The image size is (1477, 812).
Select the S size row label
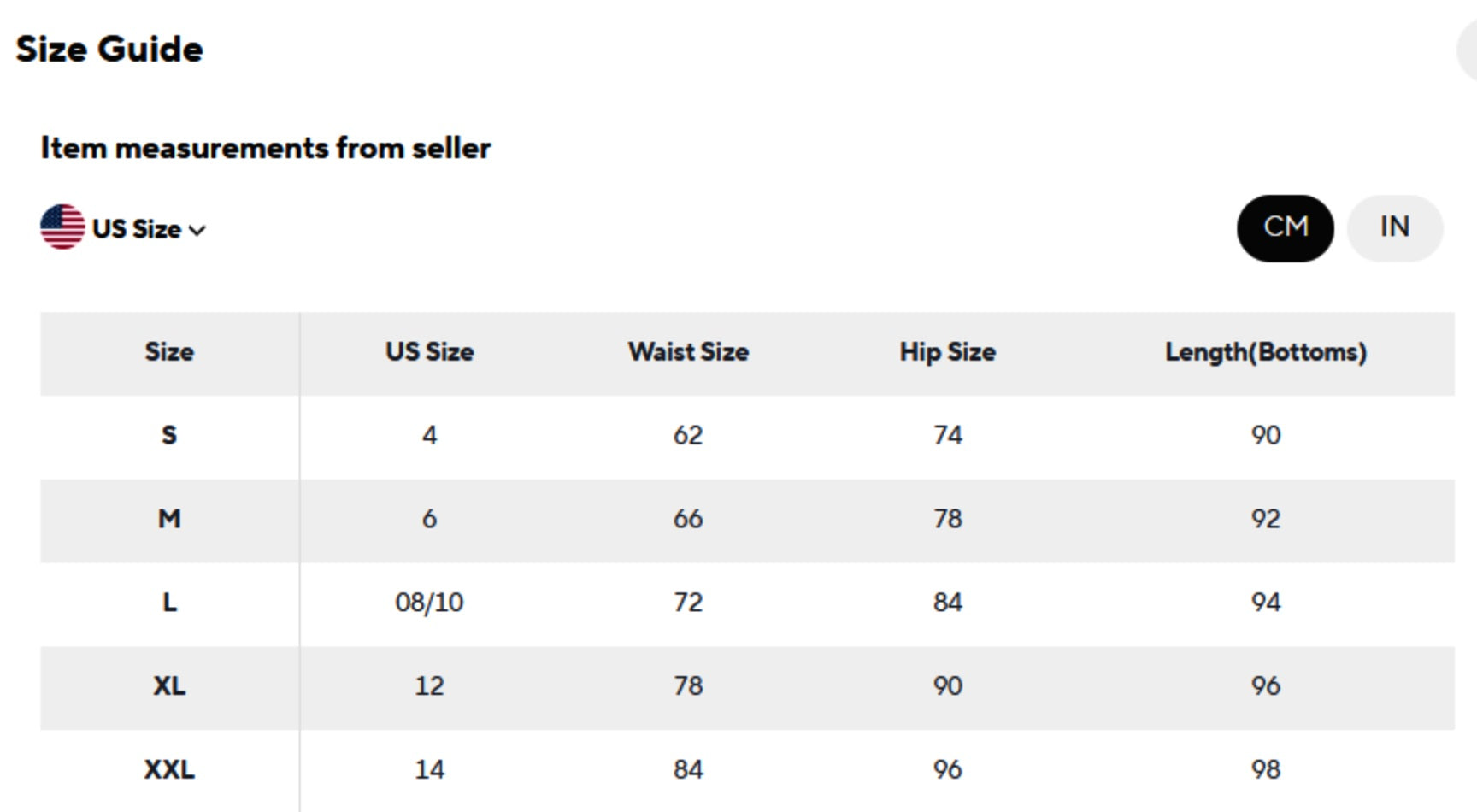[169, 435]
